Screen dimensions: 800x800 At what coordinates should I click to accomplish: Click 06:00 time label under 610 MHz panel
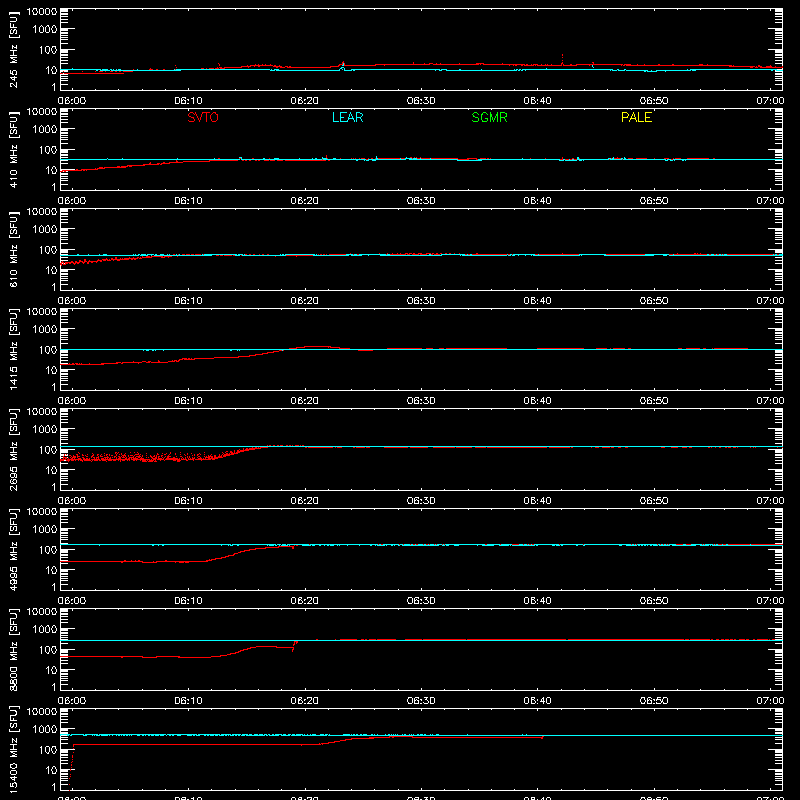tap(72, 301)
